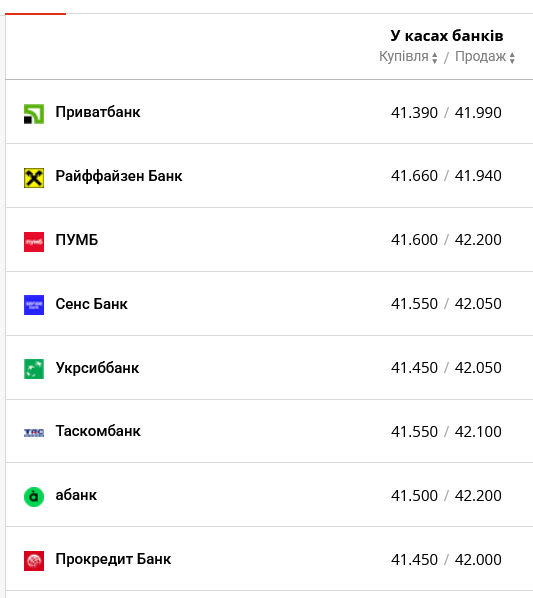The image size is (533, 598).
Task: Sort by Продаж using its arrows
Action: click(x=512, y=58)
